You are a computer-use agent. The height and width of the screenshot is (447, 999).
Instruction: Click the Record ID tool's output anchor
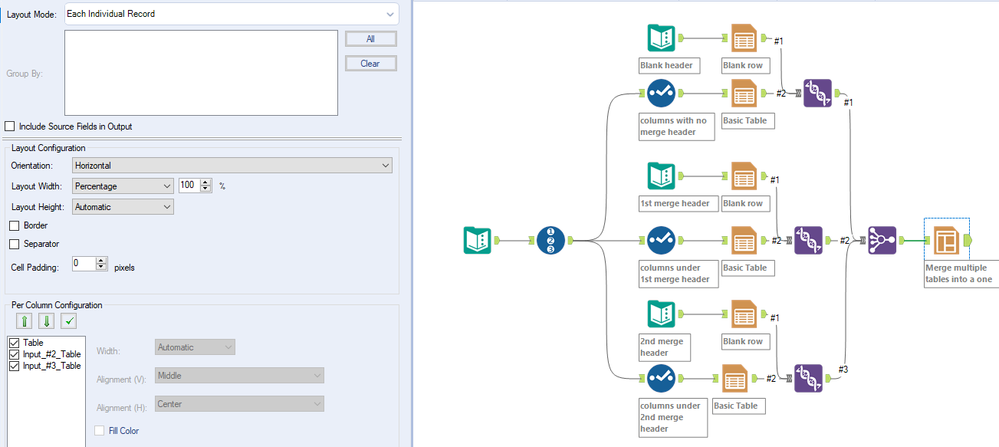(x=571, y=240)
